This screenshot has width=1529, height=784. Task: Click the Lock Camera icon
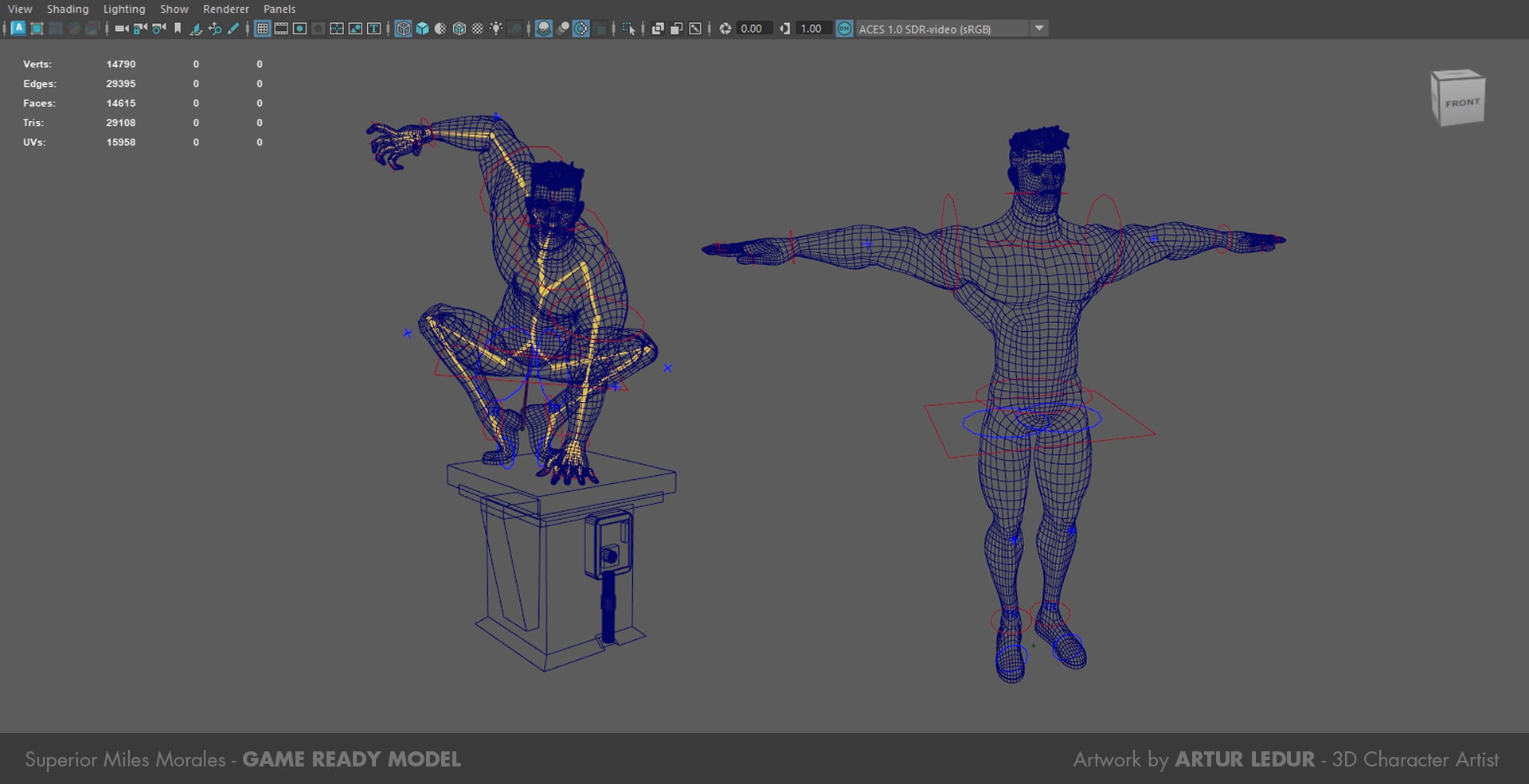(x=140, y=29)
